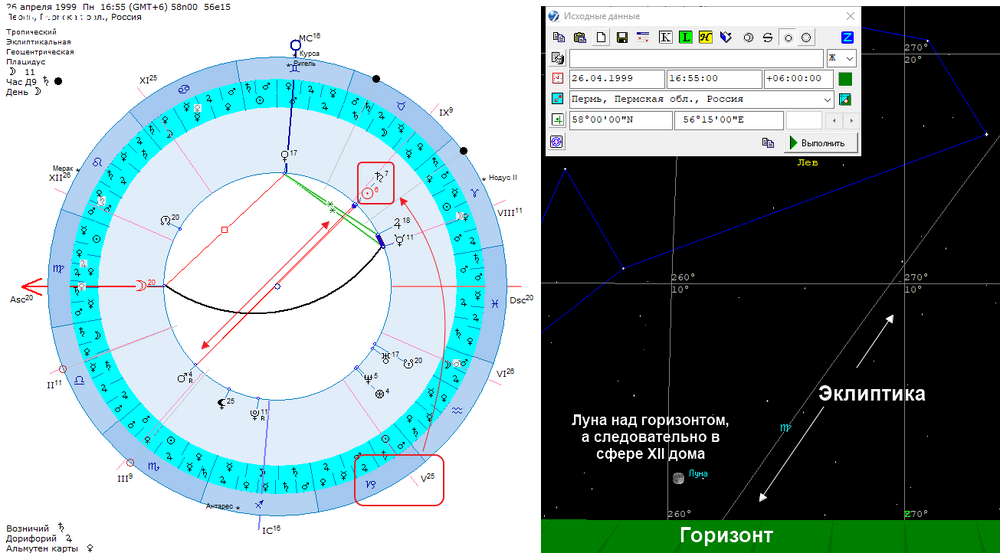The width and height of the screenshot is (1000, 553).
Task: Click the Антарес star label
Action: [221, 506]
